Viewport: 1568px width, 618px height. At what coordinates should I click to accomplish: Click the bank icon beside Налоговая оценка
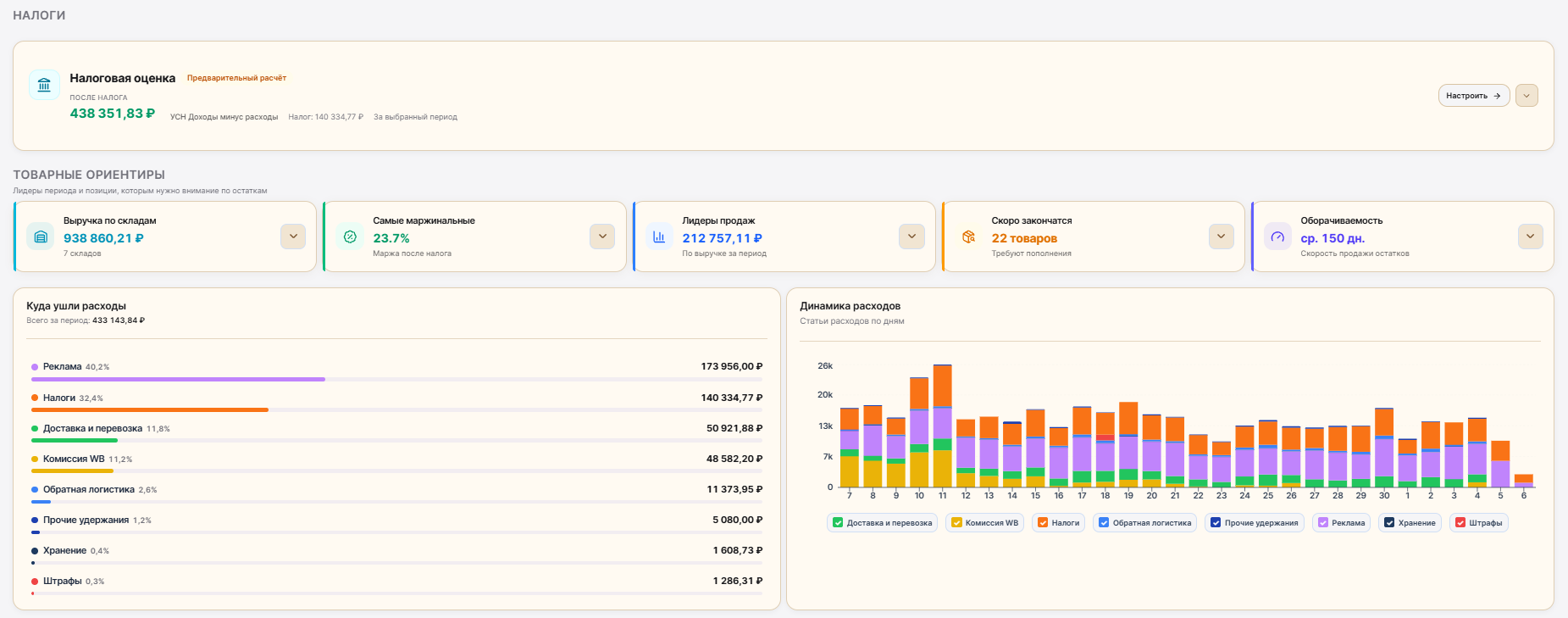click(x=44, y=85)
